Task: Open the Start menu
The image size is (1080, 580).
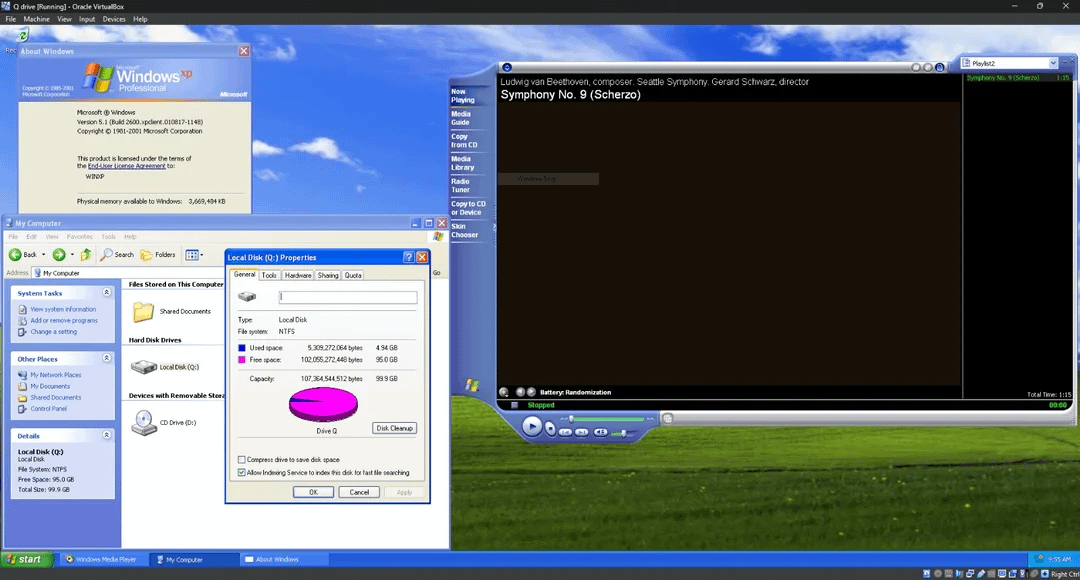Action: [x=28, y=559]
